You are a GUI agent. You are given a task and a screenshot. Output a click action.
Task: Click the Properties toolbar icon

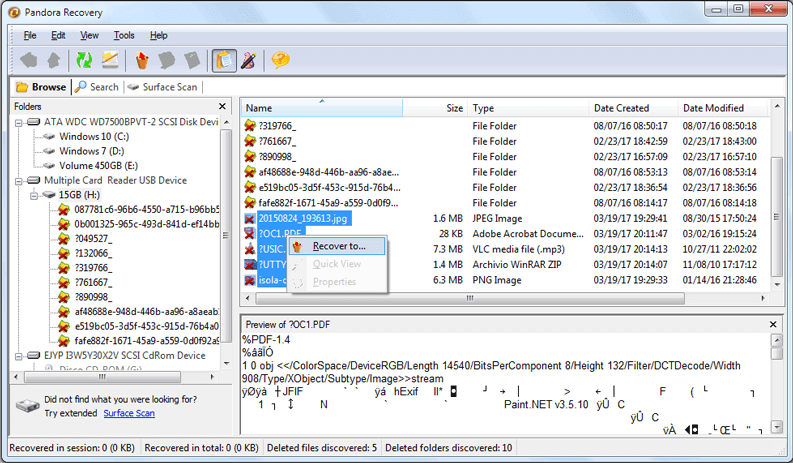[x=192, y=60]
